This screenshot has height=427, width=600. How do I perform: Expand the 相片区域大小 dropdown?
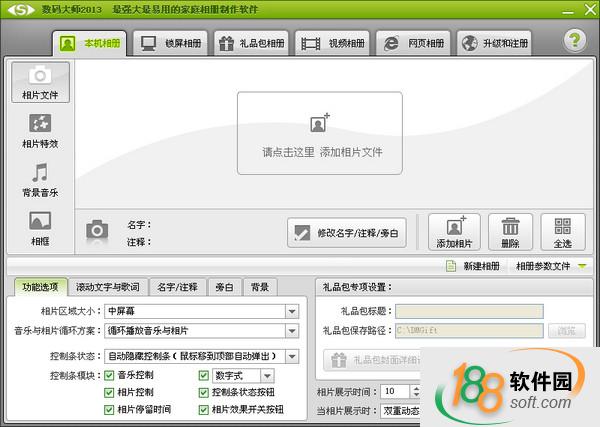click(292, 311)
